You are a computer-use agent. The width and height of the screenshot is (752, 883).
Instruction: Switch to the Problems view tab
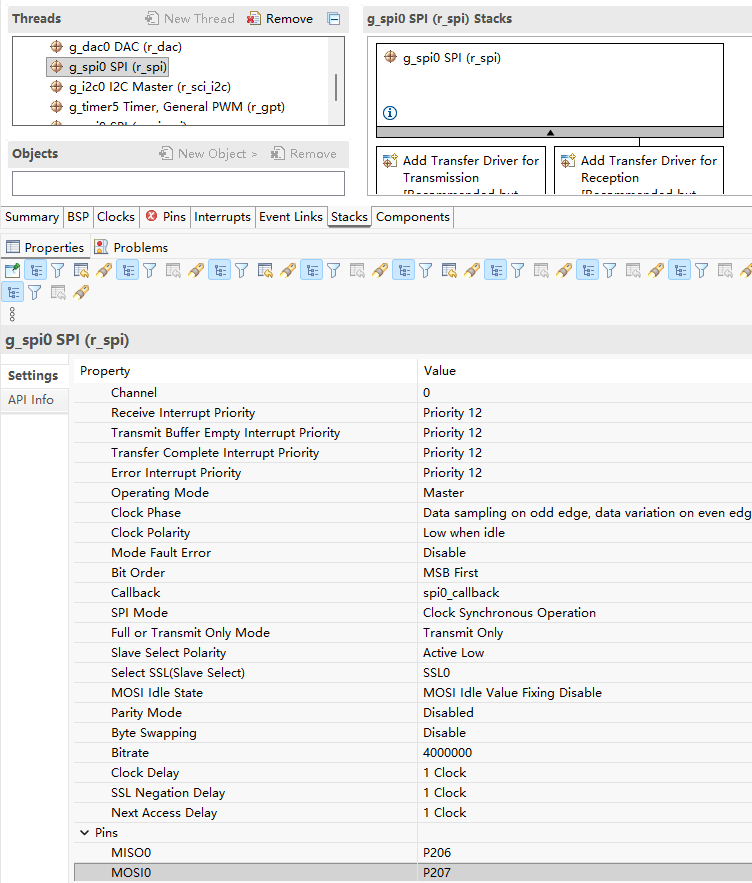[131, 247]
